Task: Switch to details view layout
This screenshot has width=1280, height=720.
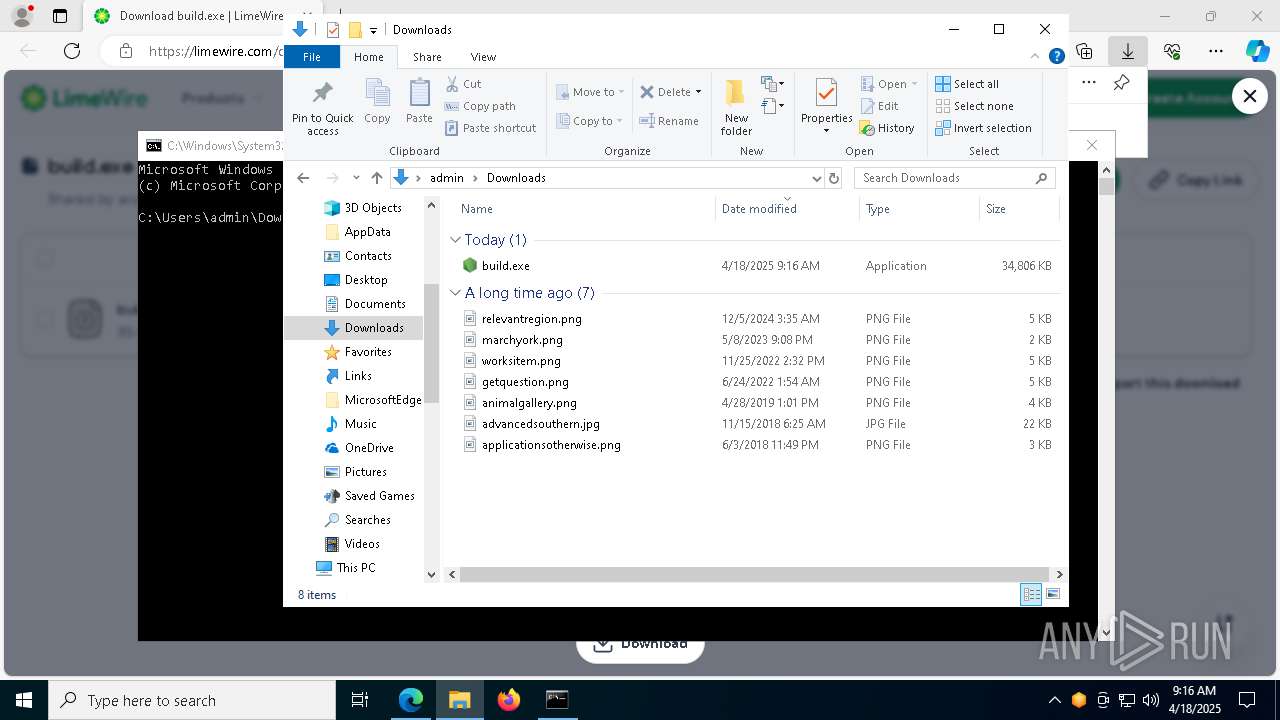Action: pos(1031,595)
